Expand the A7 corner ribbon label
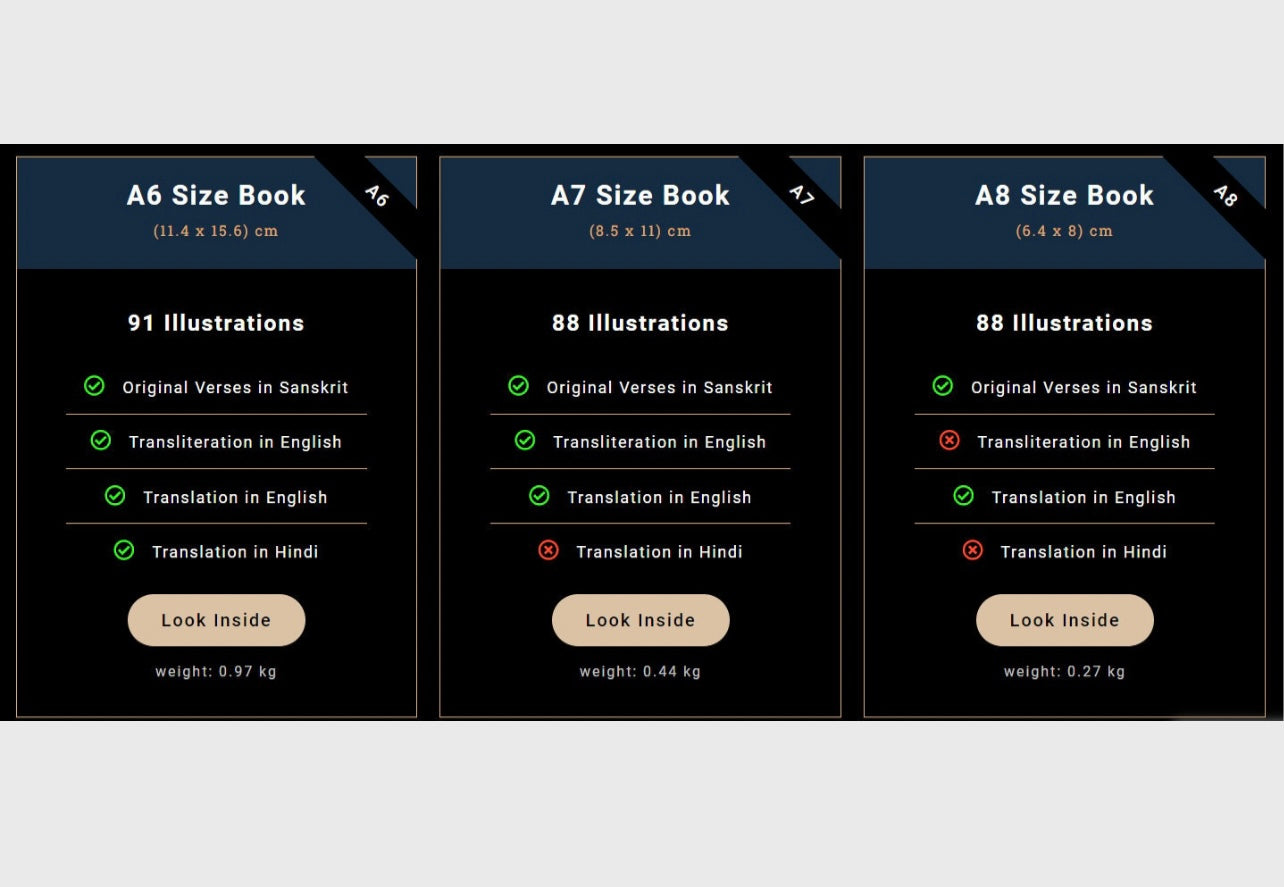The image size is (1284, 887). click(x=801, y=197)
